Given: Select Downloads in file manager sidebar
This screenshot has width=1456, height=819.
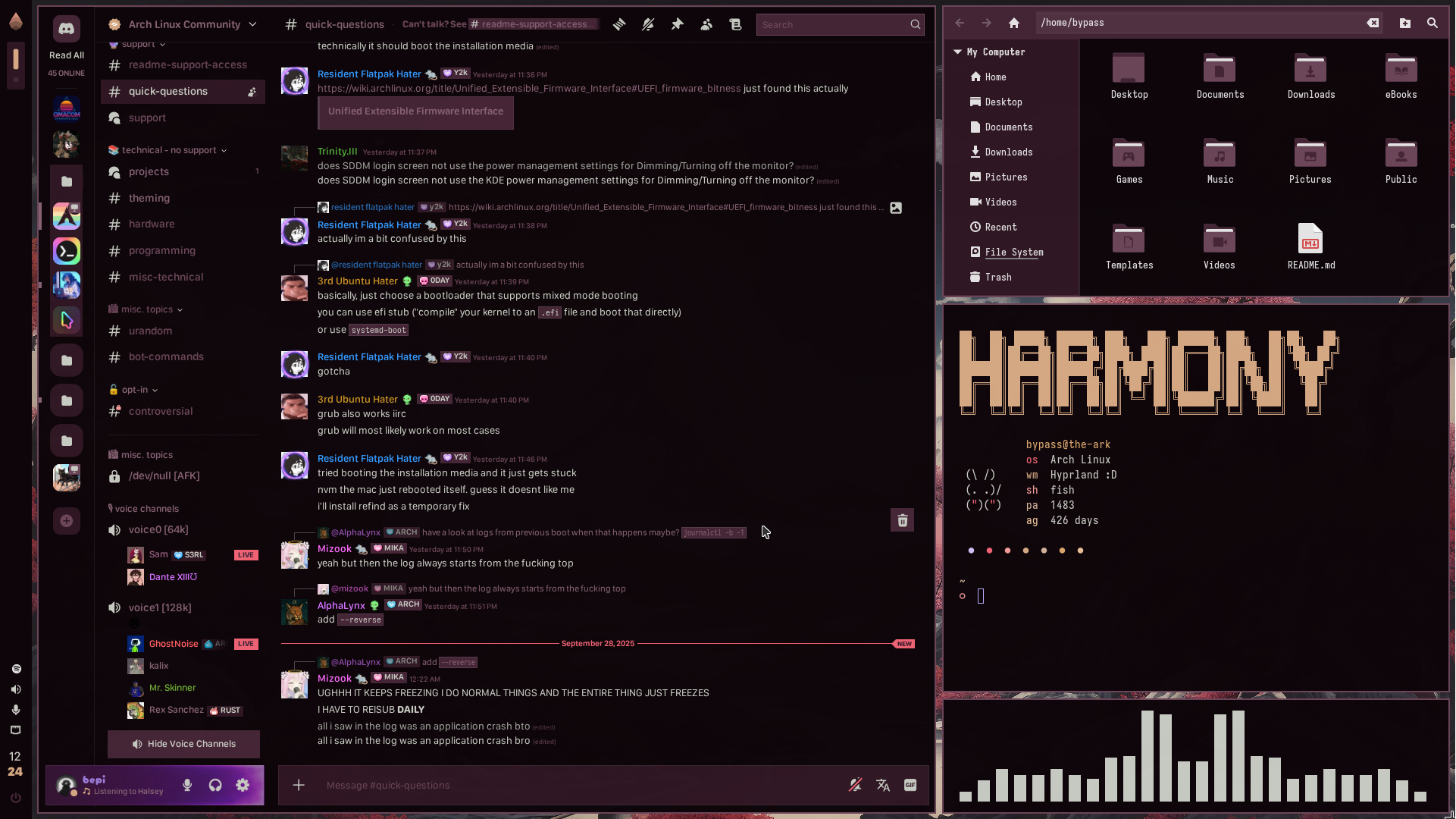Looking at the screenshot, I should point(1008,152).
